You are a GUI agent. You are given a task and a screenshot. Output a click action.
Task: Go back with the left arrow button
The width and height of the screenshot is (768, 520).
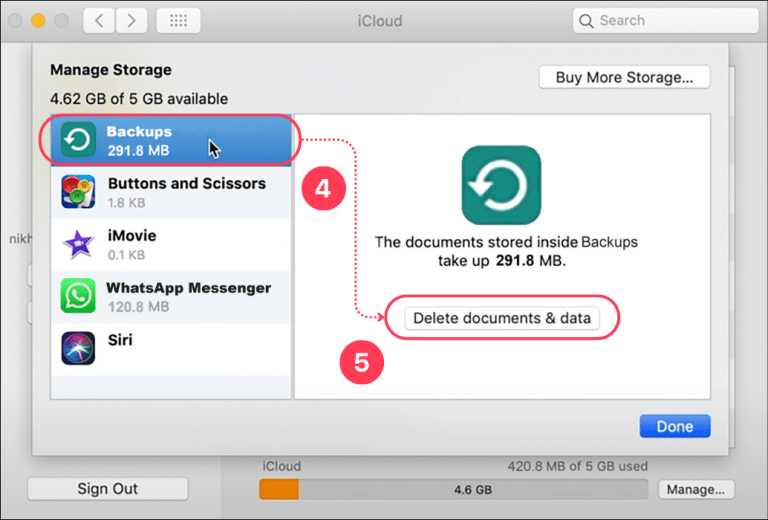tap(99, 21)
